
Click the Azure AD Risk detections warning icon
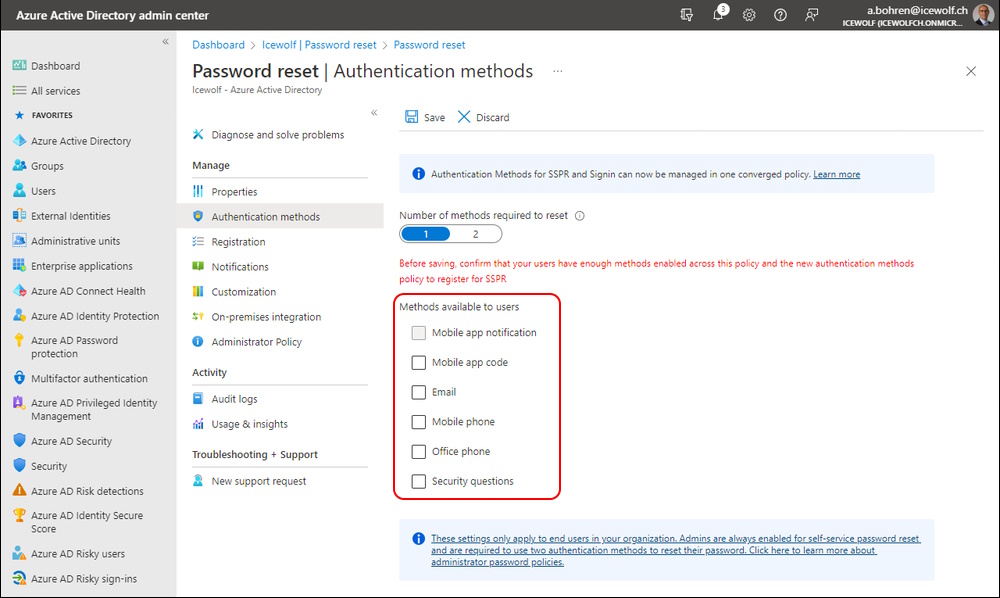point(19,490)
